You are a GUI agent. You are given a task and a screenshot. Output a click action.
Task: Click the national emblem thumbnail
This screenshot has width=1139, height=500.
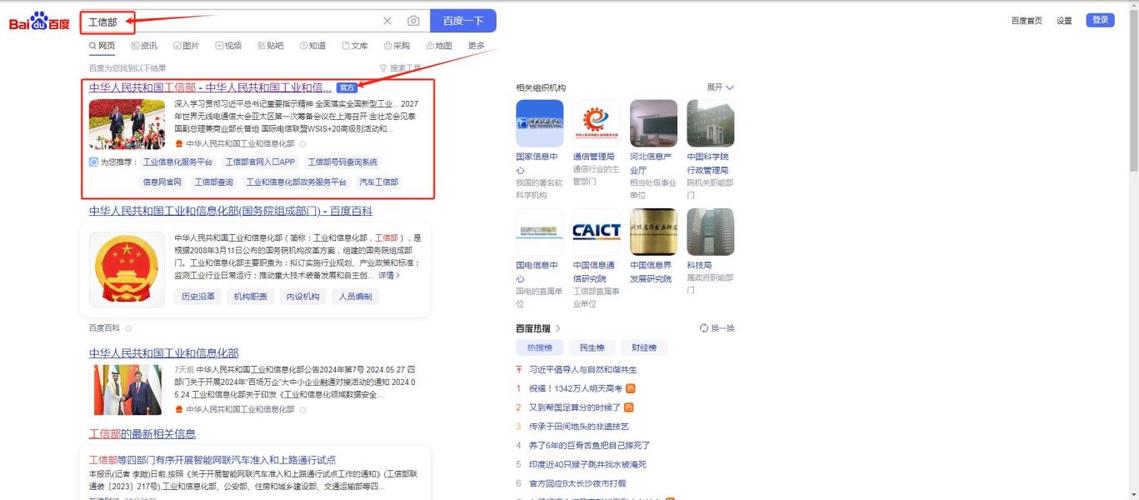click(x=127, y=270)
